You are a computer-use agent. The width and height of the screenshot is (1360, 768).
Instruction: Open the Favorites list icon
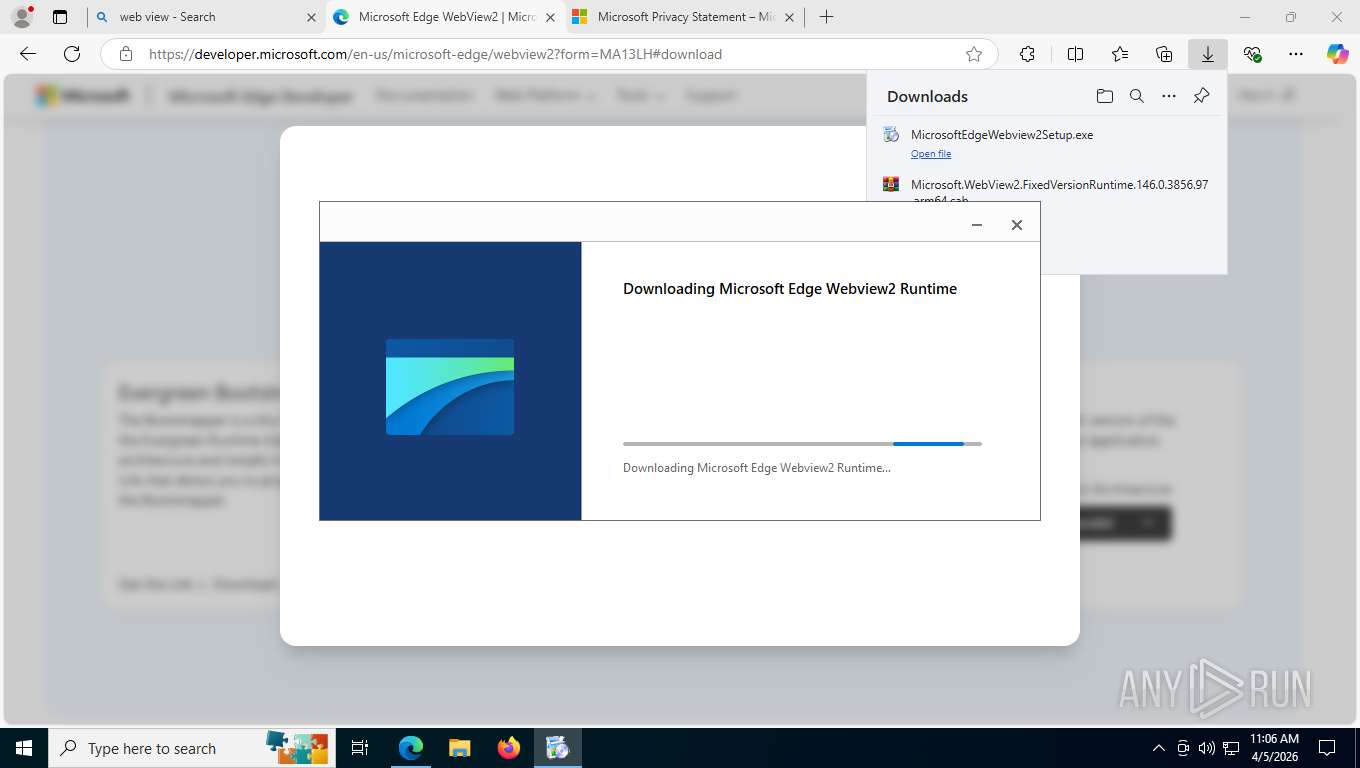coord(1120,54)
